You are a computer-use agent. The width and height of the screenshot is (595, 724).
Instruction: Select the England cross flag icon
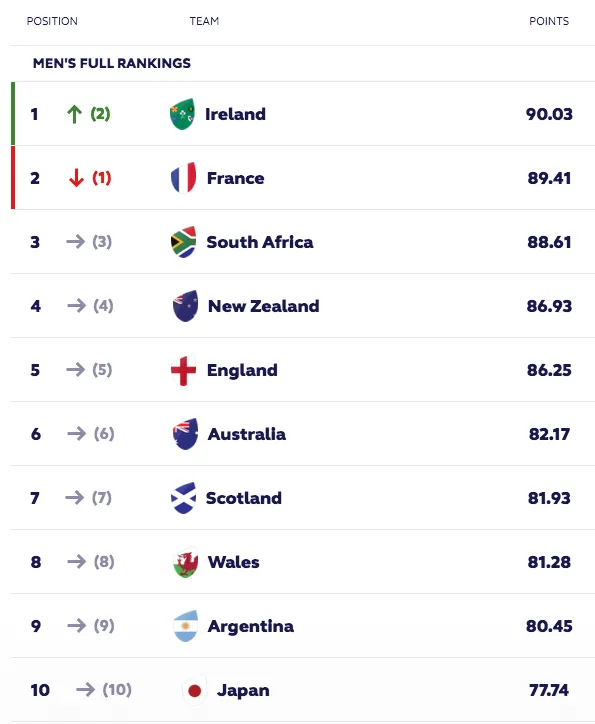pyautogui.click(x=184, y=370)
